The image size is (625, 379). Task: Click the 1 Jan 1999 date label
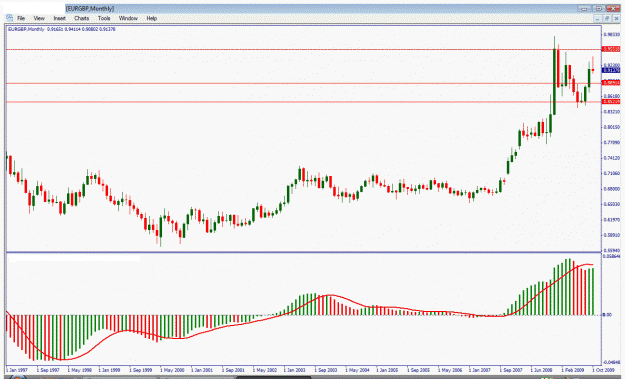pyautogui.click(x=109, y=370)
